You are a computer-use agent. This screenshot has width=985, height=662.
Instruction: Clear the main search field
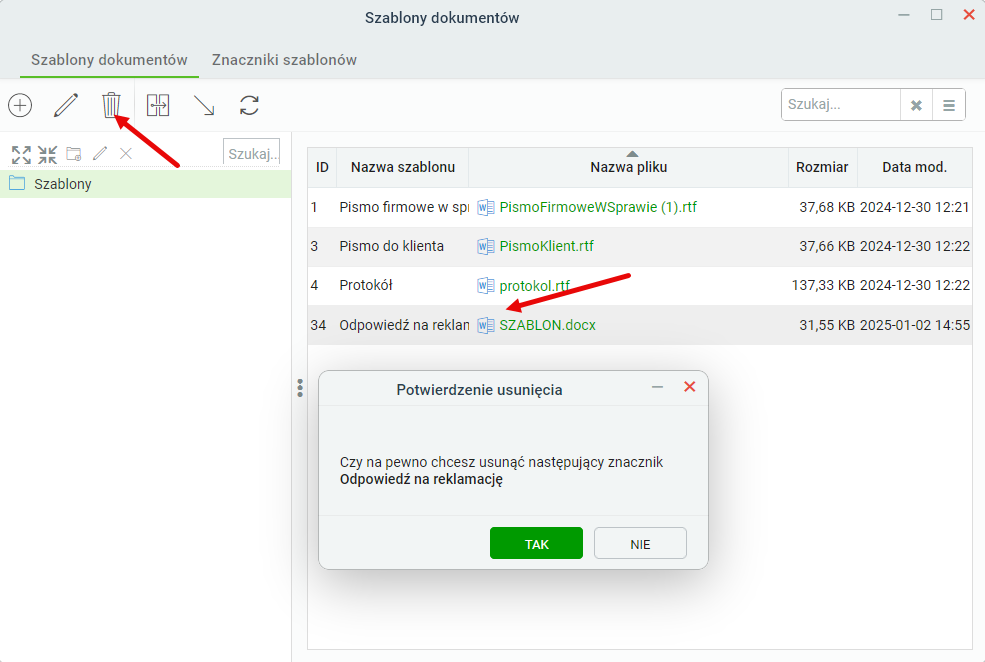(x=917, y=105)
